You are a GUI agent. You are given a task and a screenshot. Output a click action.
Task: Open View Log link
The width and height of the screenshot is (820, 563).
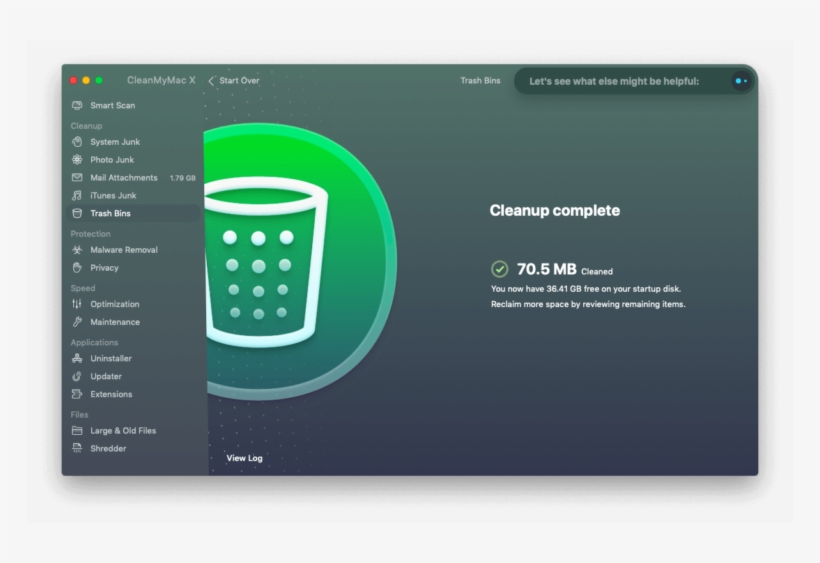click(244, 458)
